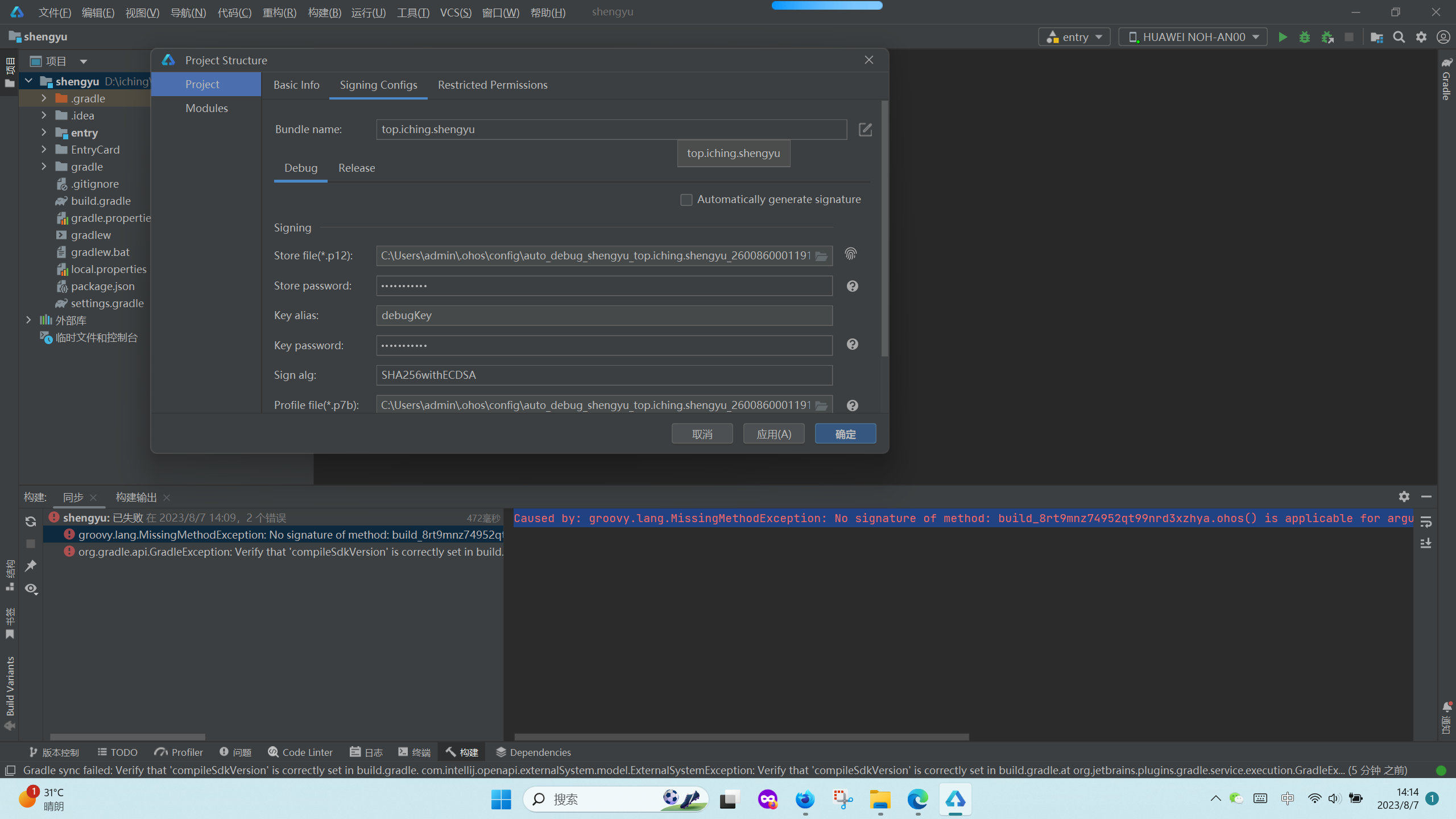This screenshot has height=819, width=1456.
Task: Open the Code Linter tool window
Action: click(300, 752)
